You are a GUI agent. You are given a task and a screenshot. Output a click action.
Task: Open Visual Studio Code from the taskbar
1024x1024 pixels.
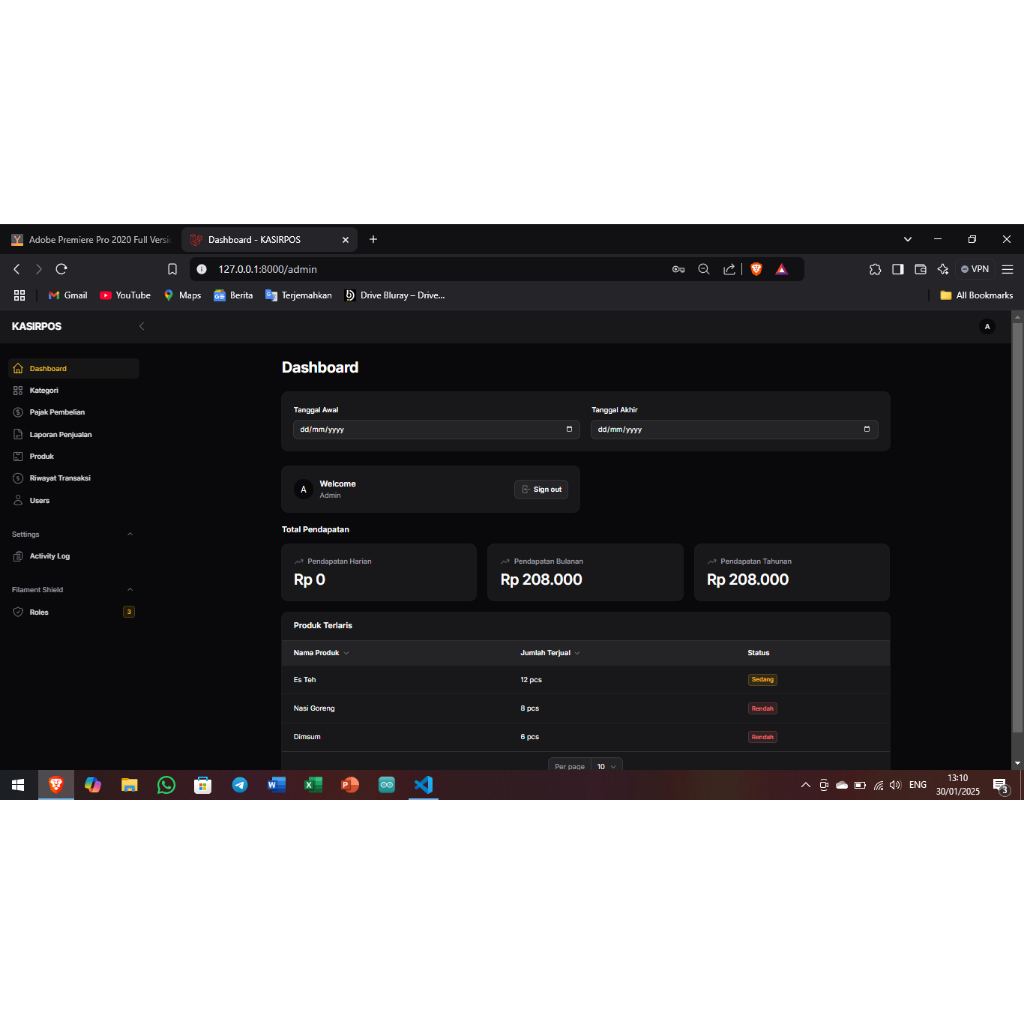(423, 785)
